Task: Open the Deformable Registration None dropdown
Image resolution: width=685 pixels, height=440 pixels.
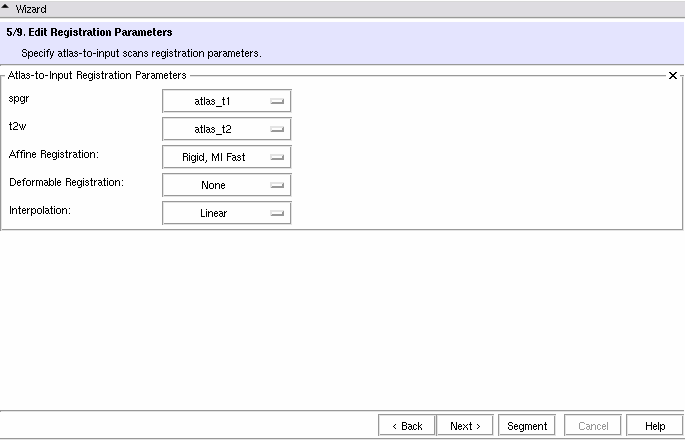Action: 226,185
